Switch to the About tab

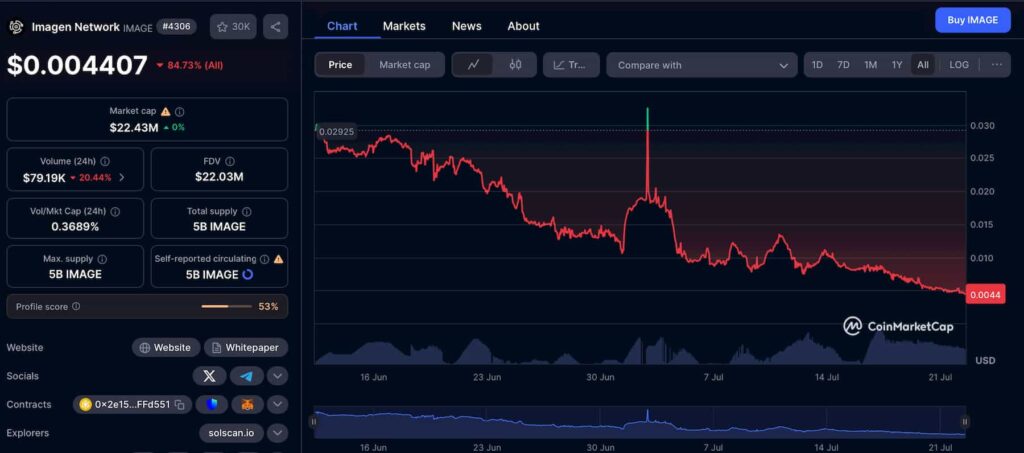(524, 26)
